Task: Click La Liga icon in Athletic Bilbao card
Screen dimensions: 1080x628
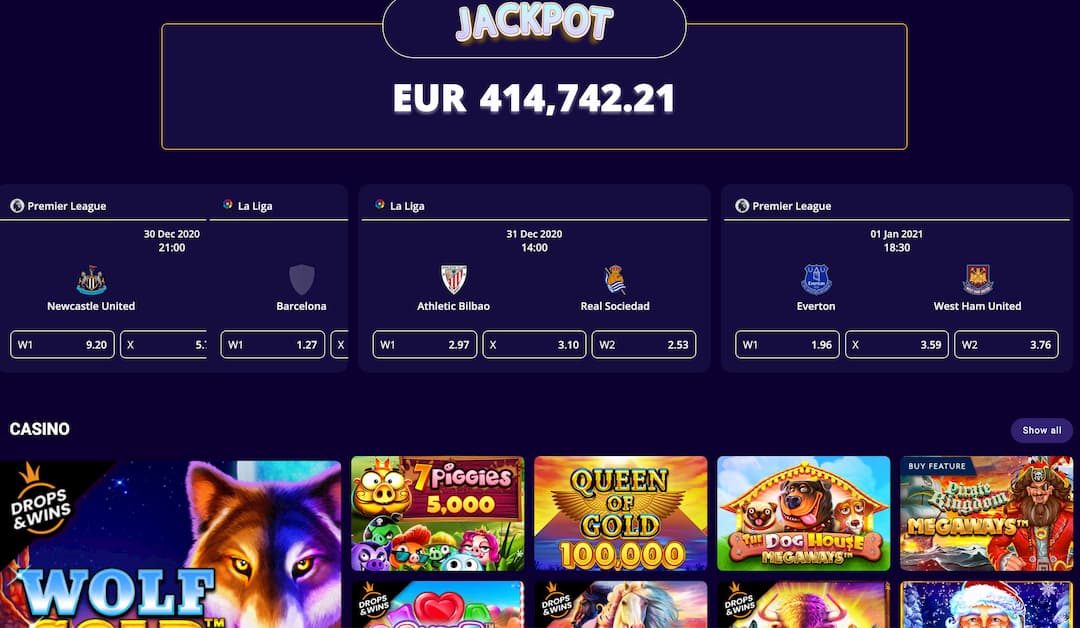Action: tap(380, 205)
